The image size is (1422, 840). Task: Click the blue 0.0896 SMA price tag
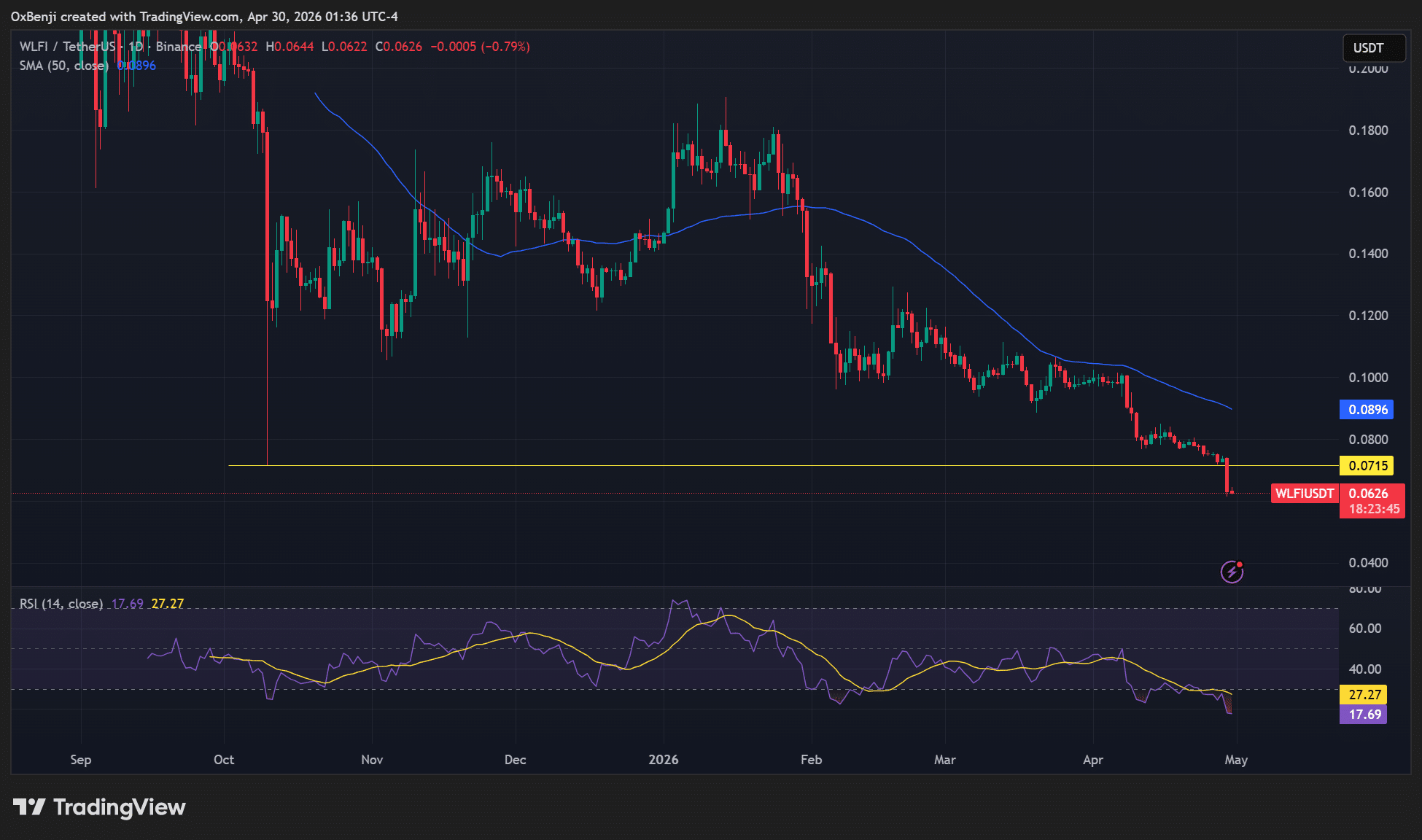pyautogui.click(x=1367, y=410)
